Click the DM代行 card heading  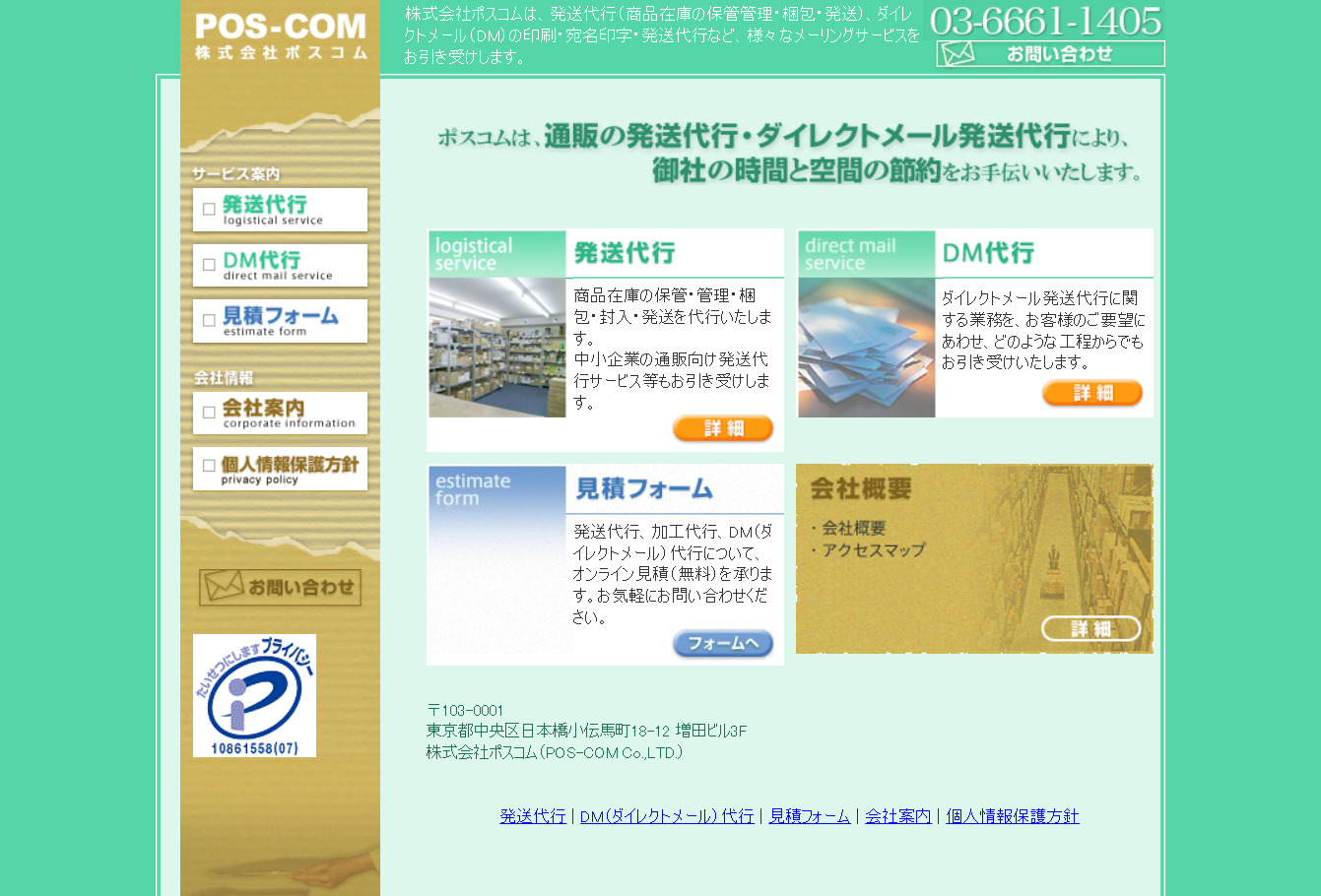point(988,253)
